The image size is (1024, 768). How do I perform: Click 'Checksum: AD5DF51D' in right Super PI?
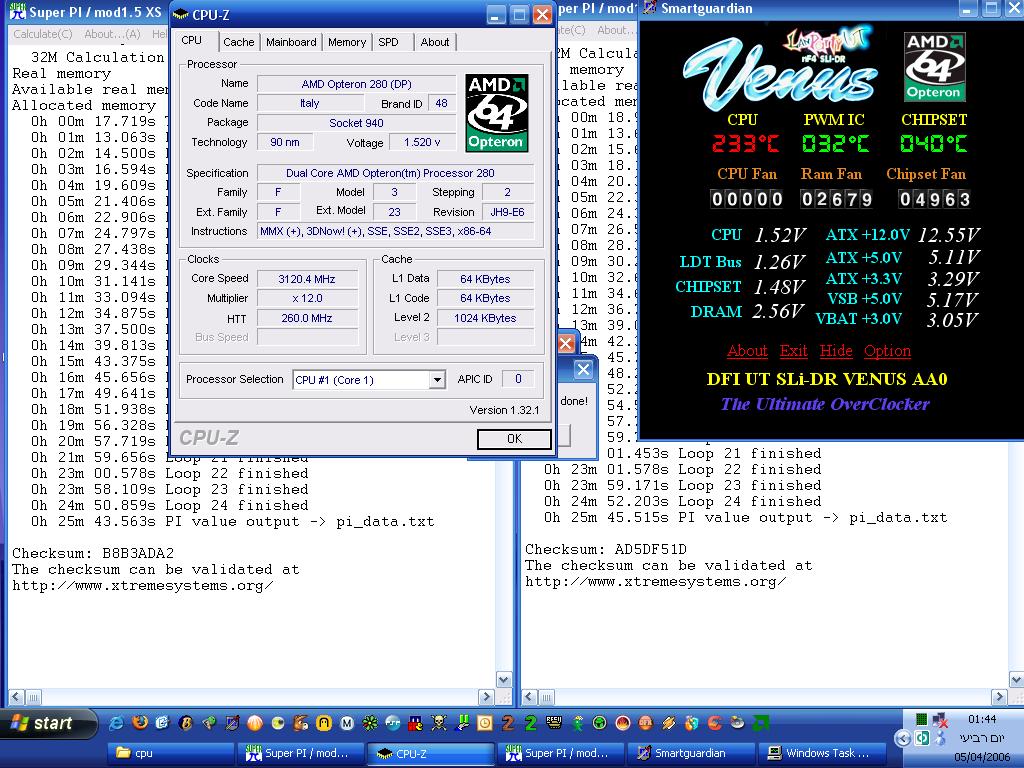point(605,549)
